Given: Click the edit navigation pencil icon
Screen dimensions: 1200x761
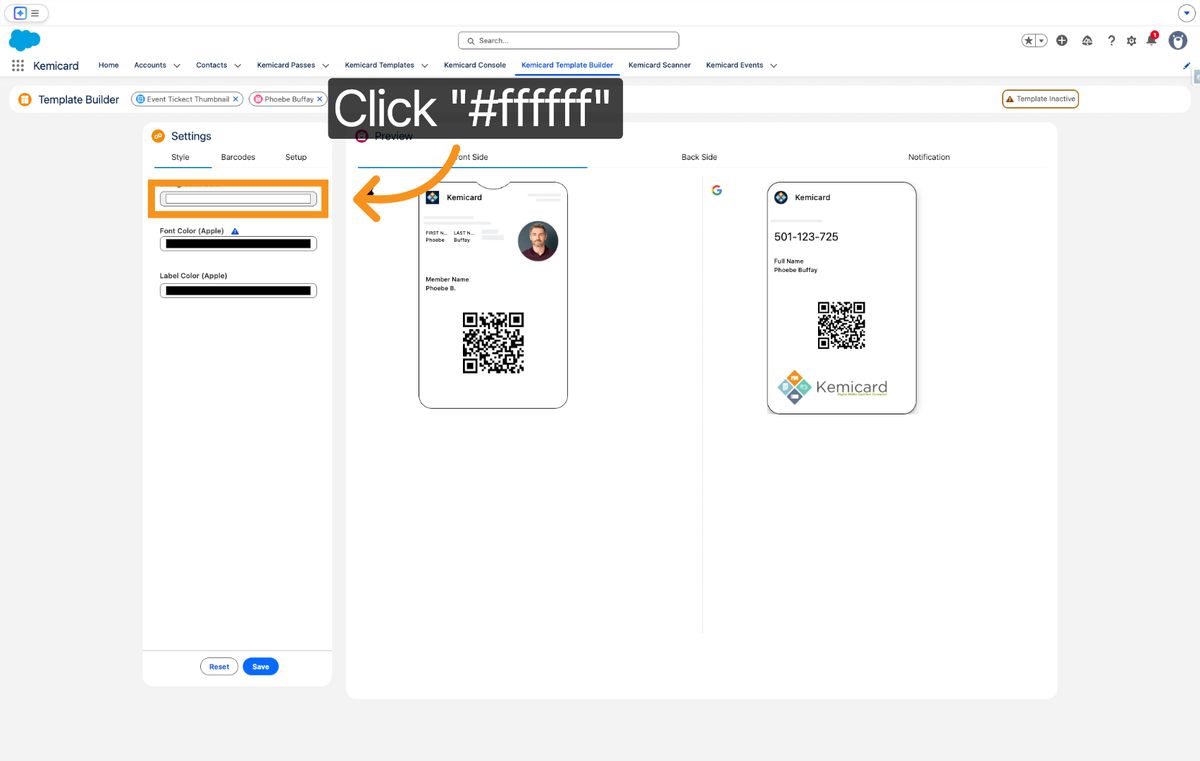Looking at the screenshot, I should click(x=1187, y=65).
